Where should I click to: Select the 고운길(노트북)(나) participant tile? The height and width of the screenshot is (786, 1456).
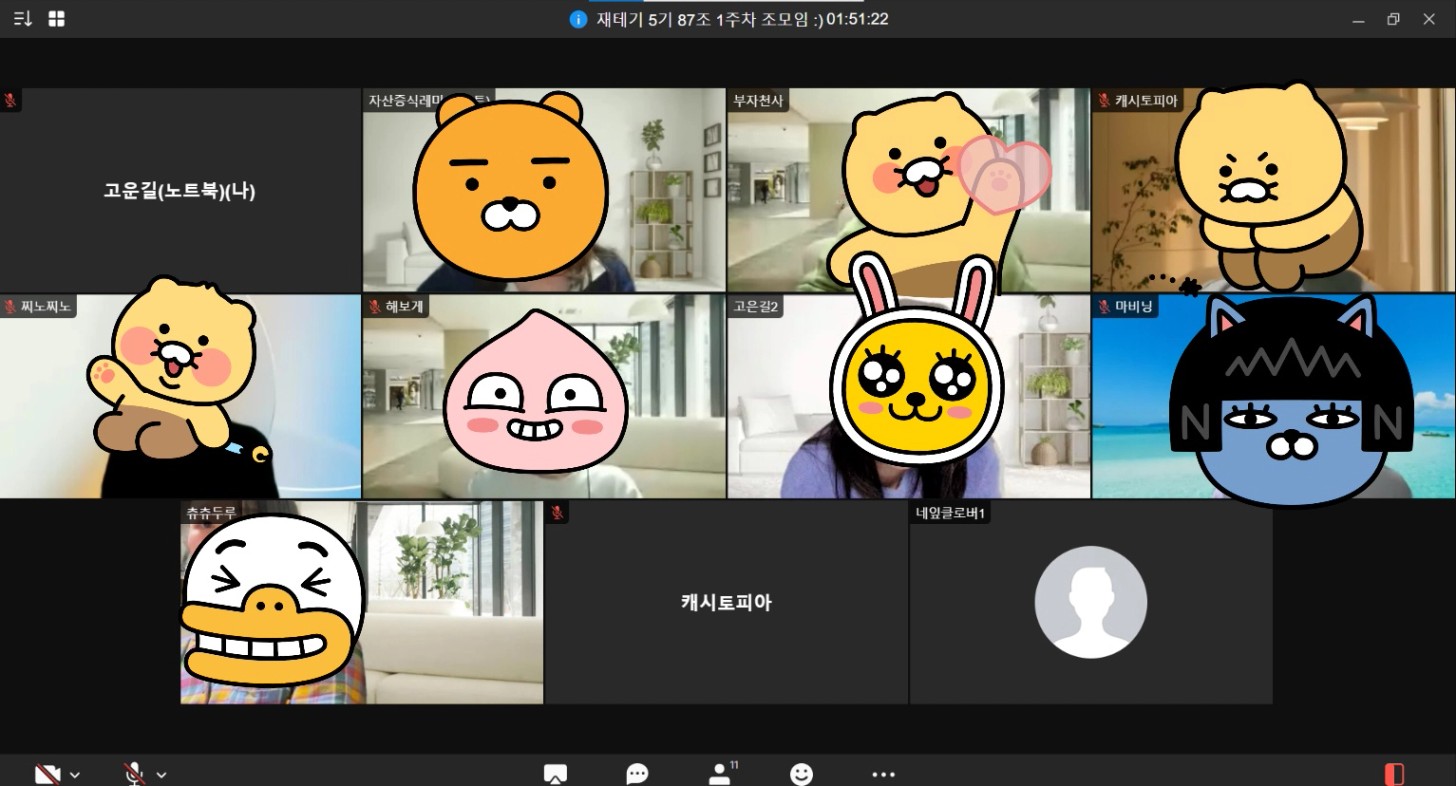(180, 190)
